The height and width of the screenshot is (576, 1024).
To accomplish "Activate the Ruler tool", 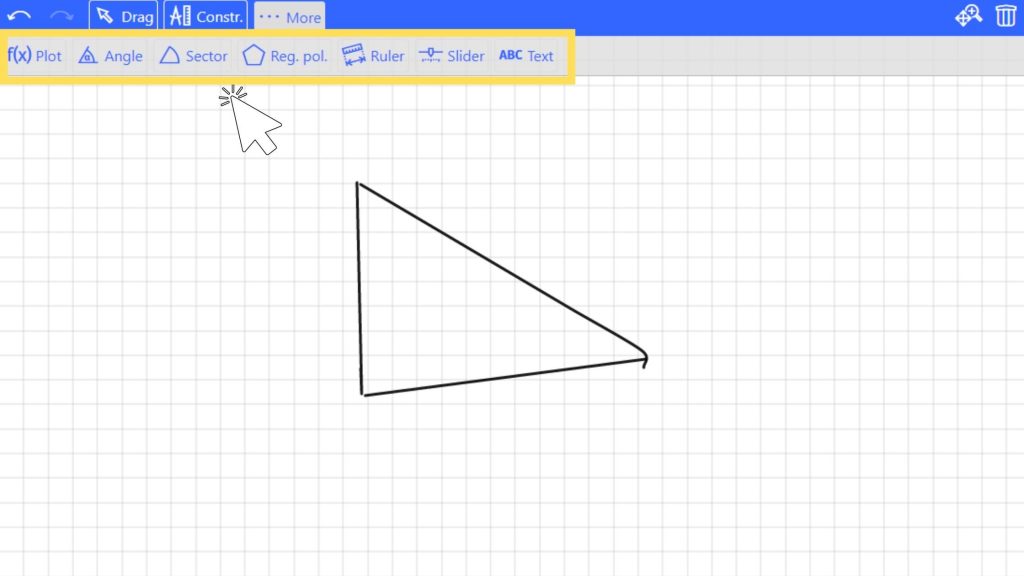I will pyautogui.click(x=374, y=56).
